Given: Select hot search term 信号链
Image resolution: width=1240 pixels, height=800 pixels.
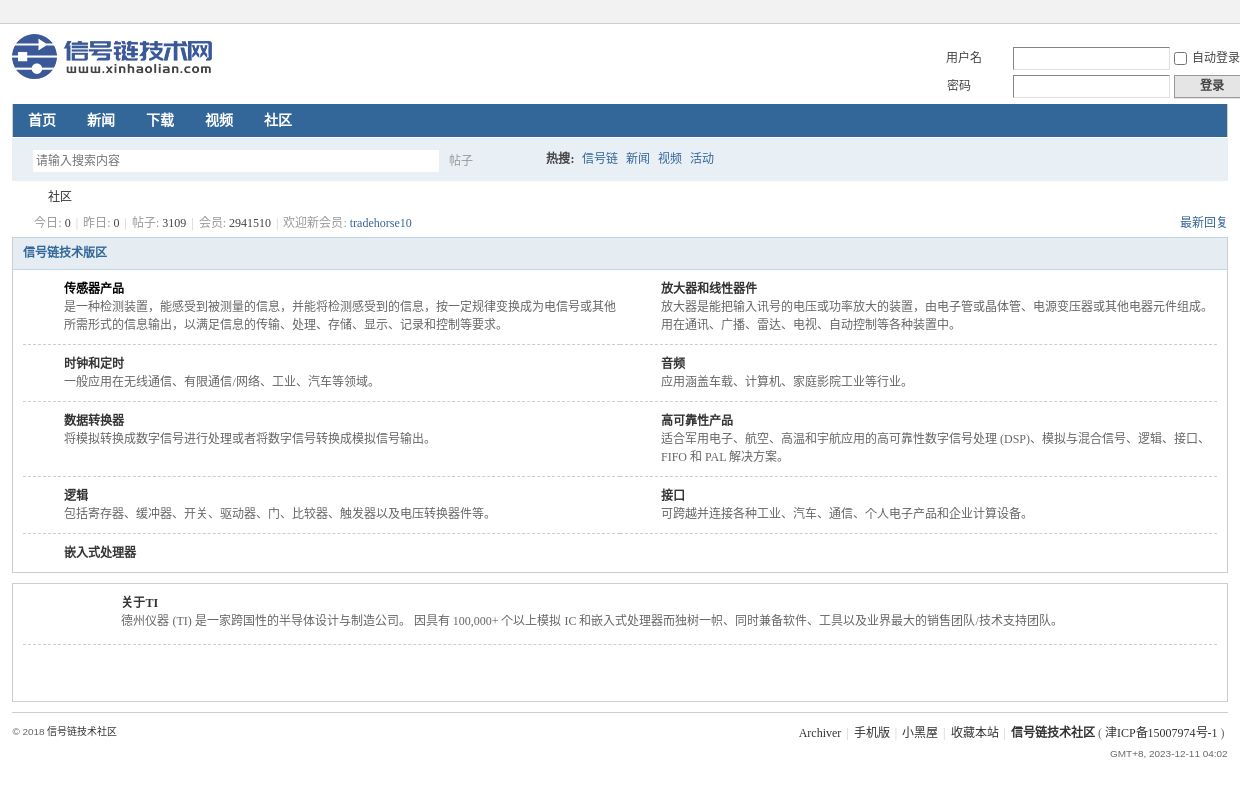Looking at the screenshot, I should (600, 159).
